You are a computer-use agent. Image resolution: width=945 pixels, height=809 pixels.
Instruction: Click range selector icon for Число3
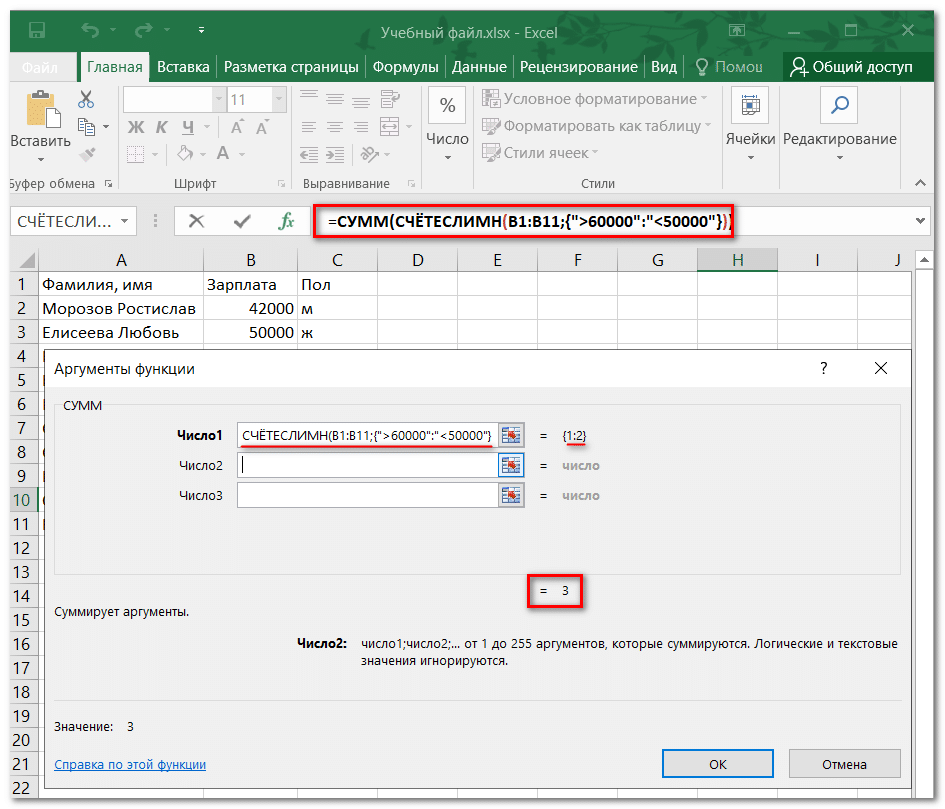pos(512,495)
